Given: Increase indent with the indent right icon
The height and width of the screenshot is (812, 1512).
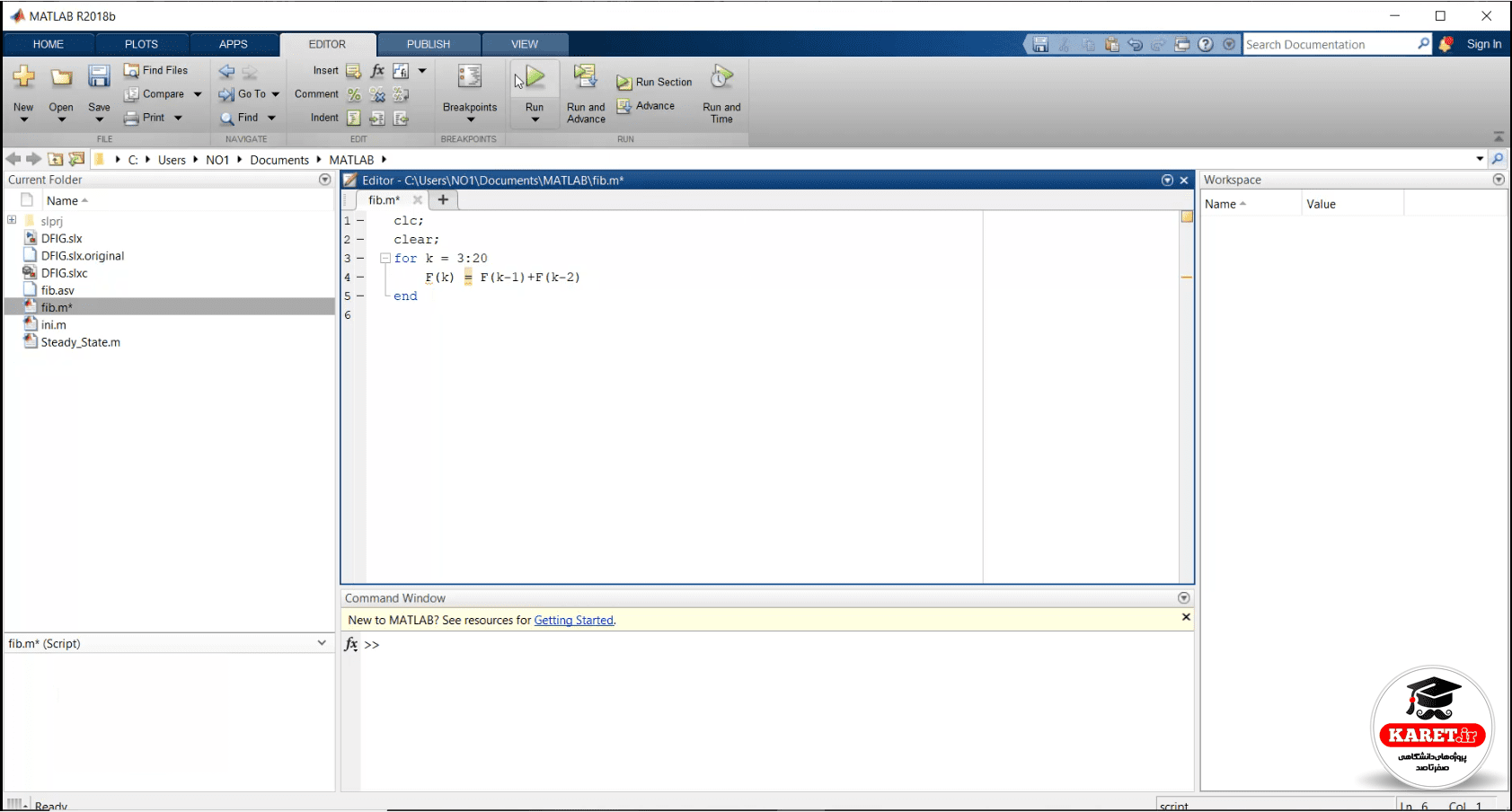Looking at the screenshot, I should [x=377, y=118].
